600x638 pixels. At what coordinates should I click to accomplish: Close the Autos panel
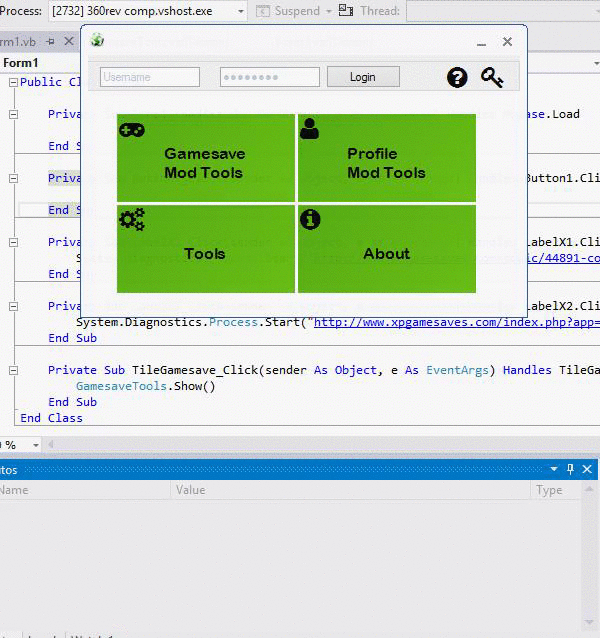(x=588, y=468)
